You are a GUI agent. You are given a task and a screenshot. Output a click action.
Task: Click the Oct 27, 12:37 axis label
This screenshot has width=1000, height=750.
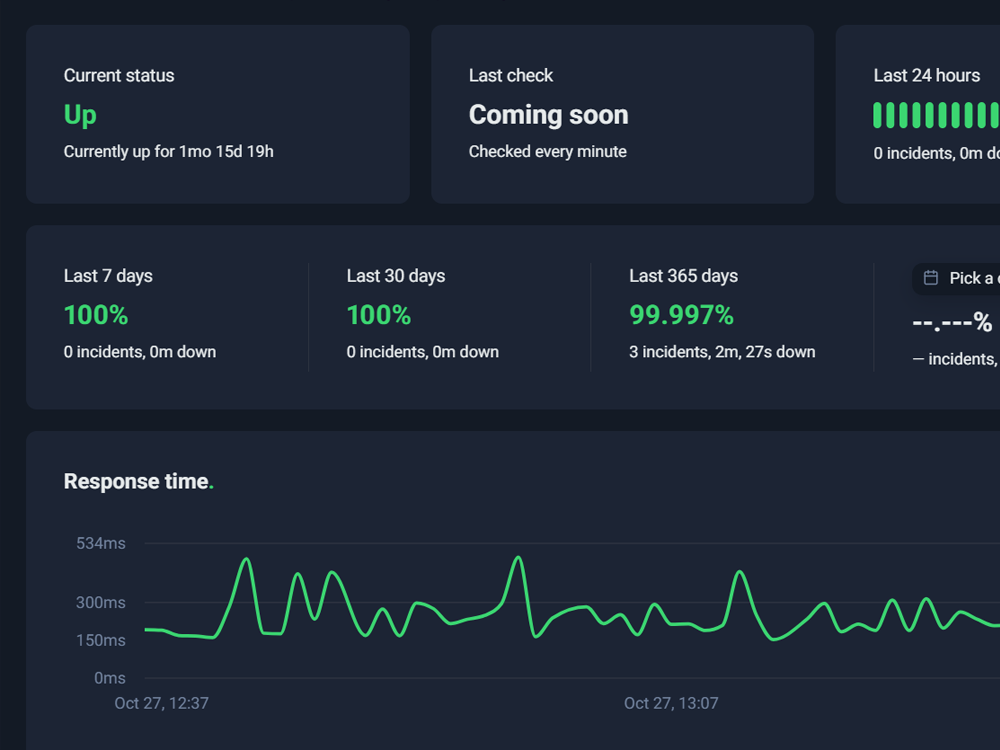[161, 703]
